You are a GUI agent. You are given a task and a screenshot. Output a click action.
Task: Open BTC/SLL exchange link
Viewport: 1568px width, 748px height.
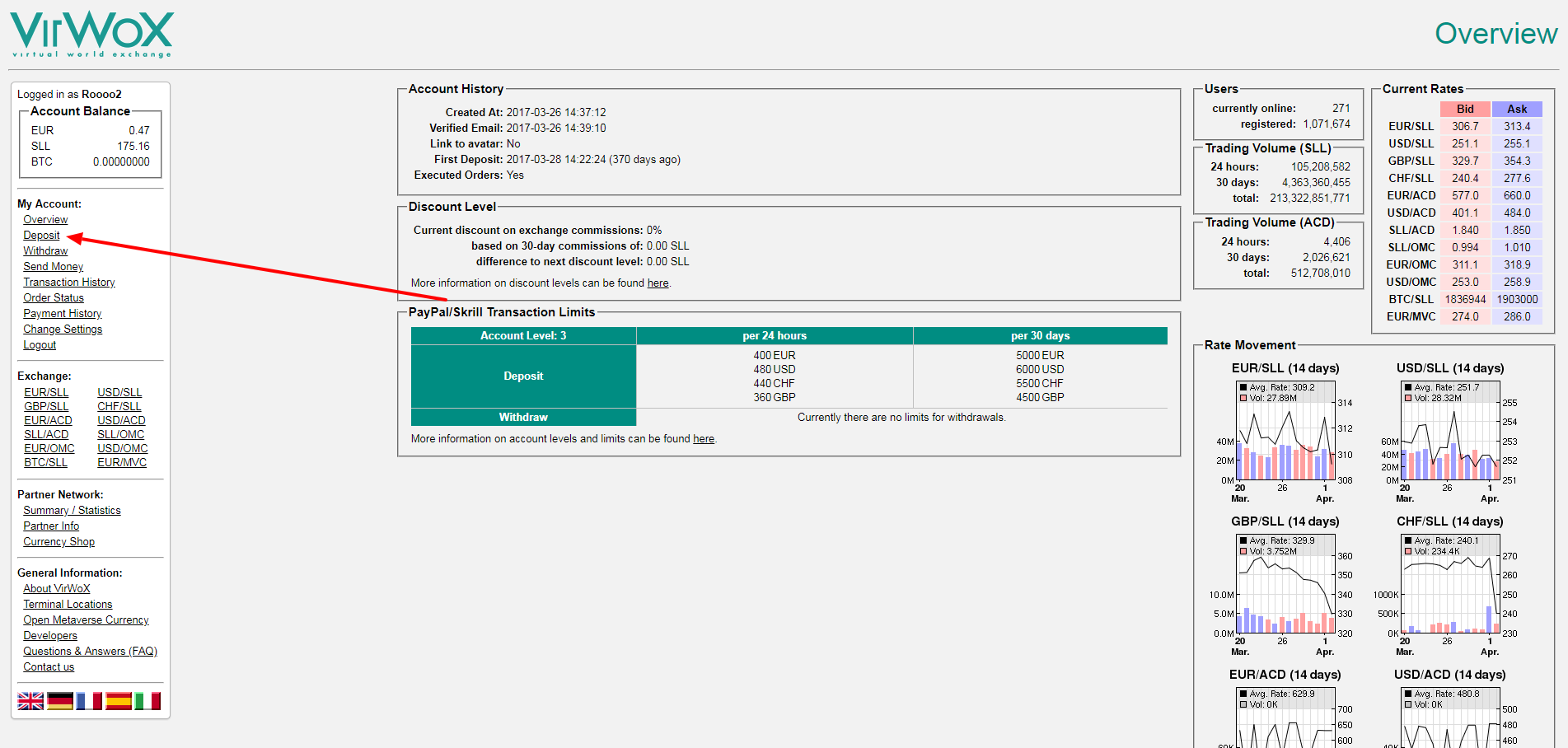click(45, 463)
